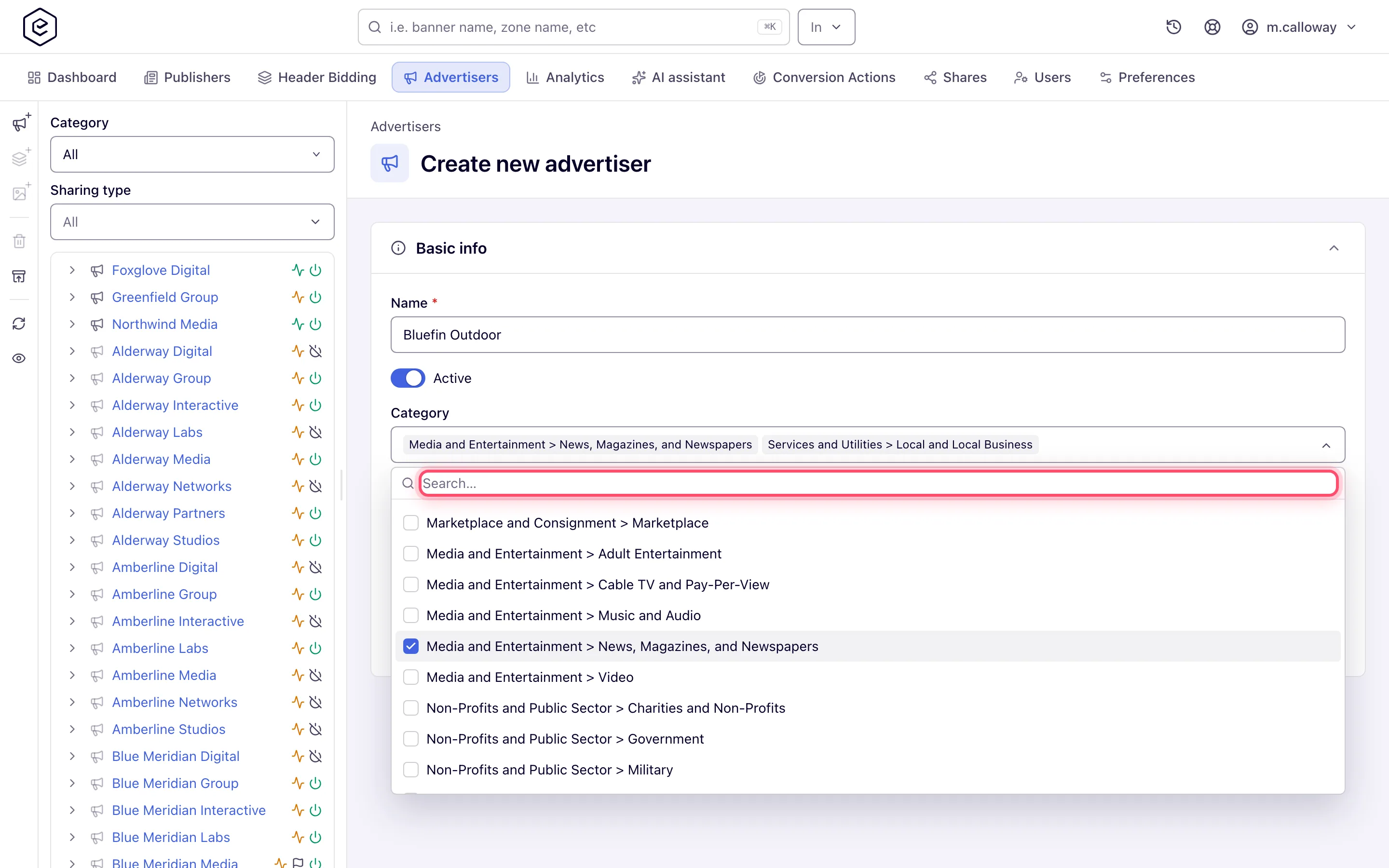Image resolution: width=1389 pixels, height=868 pixels.
Task: Click the add banner image sidebar icon
Action: tap(20, 192)
